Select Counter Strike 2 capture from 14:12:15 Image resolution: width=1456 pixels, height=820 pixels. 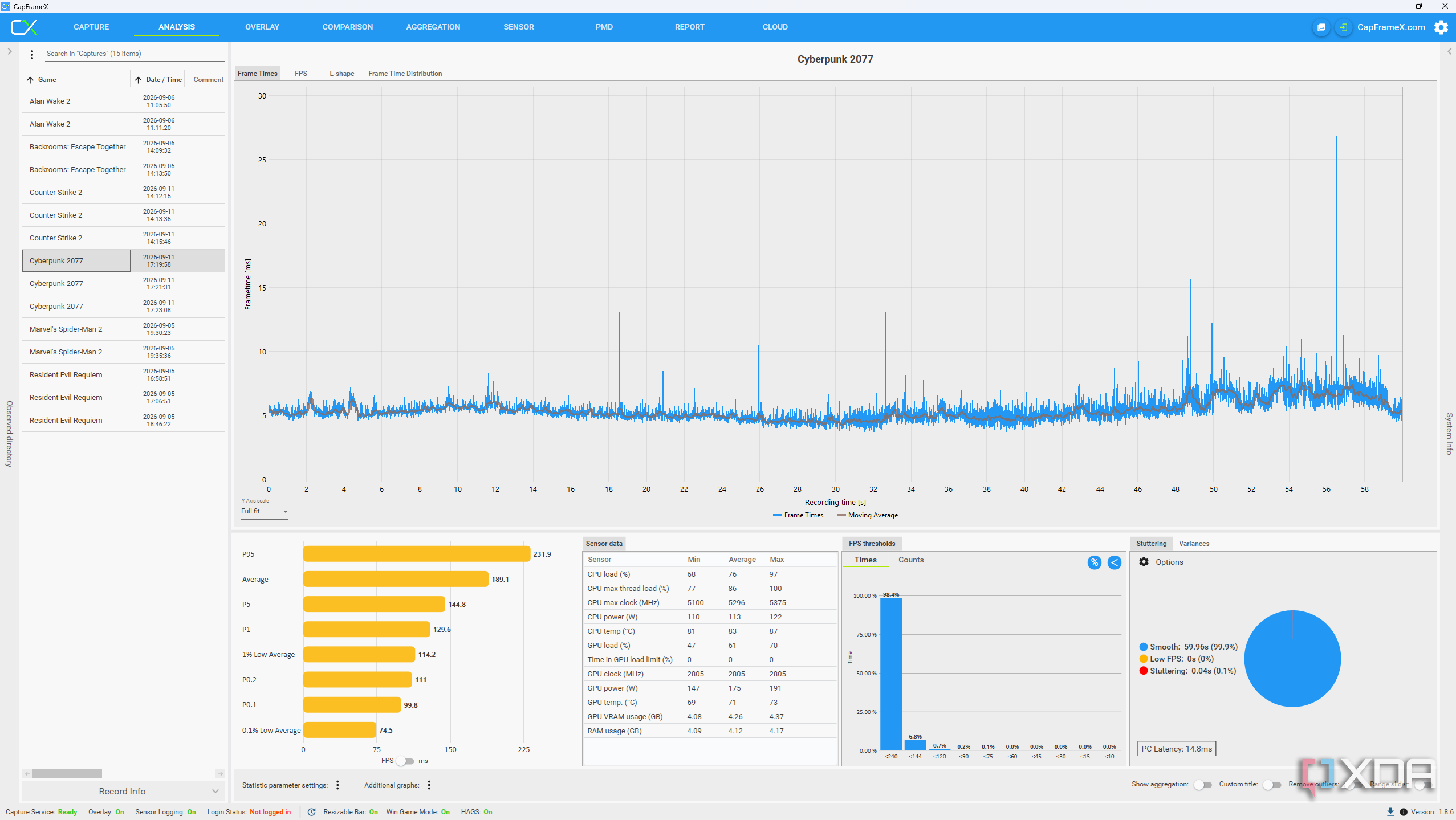point(124,193)
